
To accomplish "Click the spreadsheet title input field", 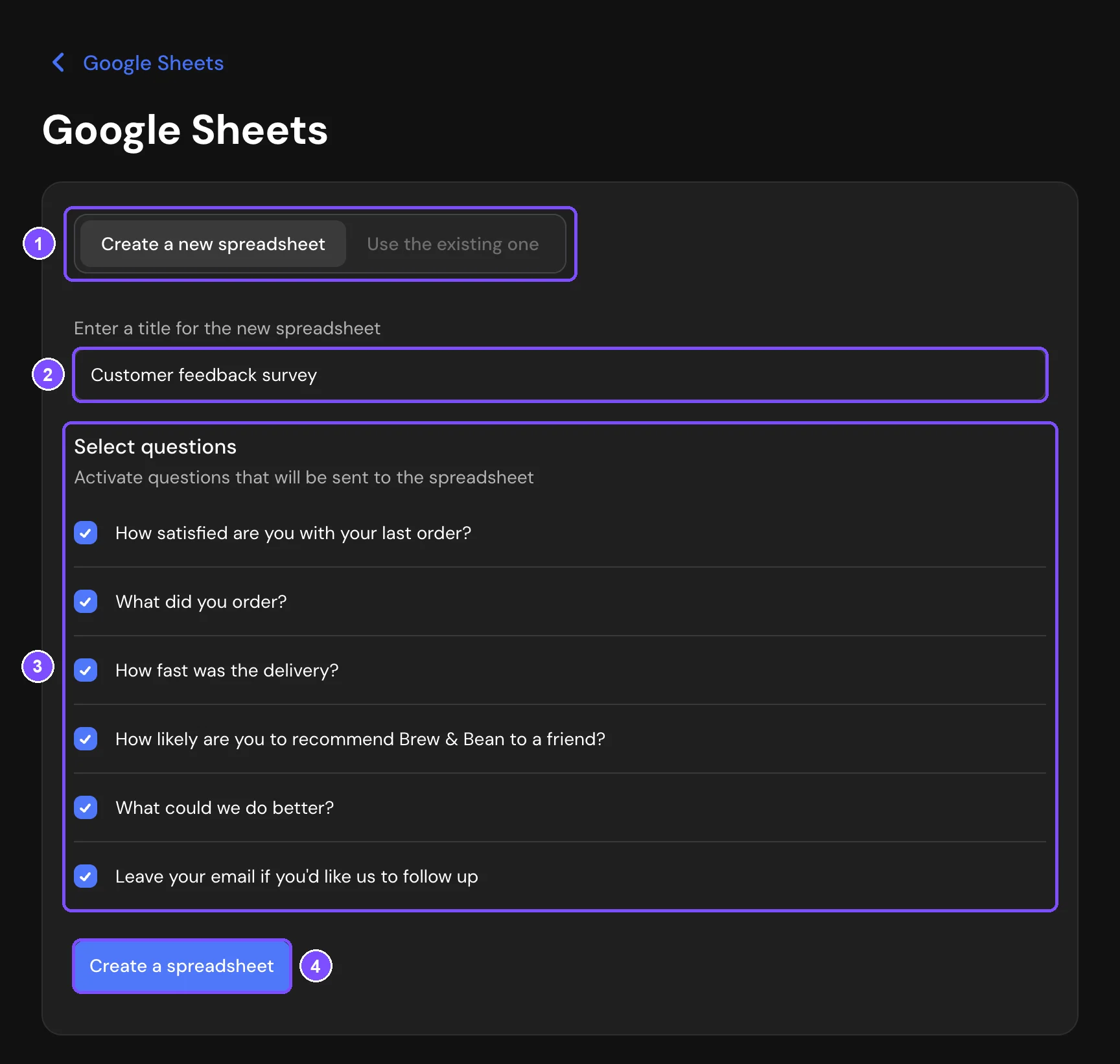I will click(x=560, y=375).
